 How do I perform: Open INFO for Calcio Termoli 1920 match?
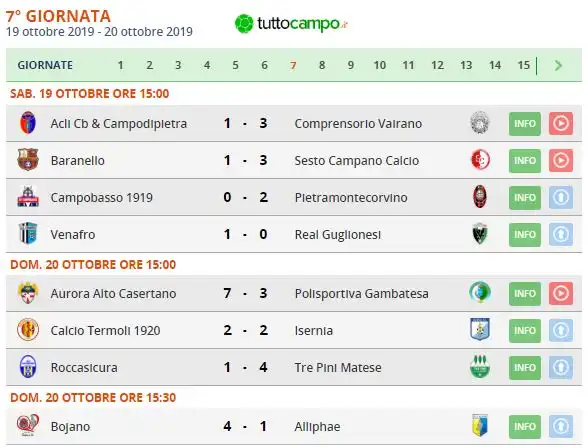coord(525,331)
